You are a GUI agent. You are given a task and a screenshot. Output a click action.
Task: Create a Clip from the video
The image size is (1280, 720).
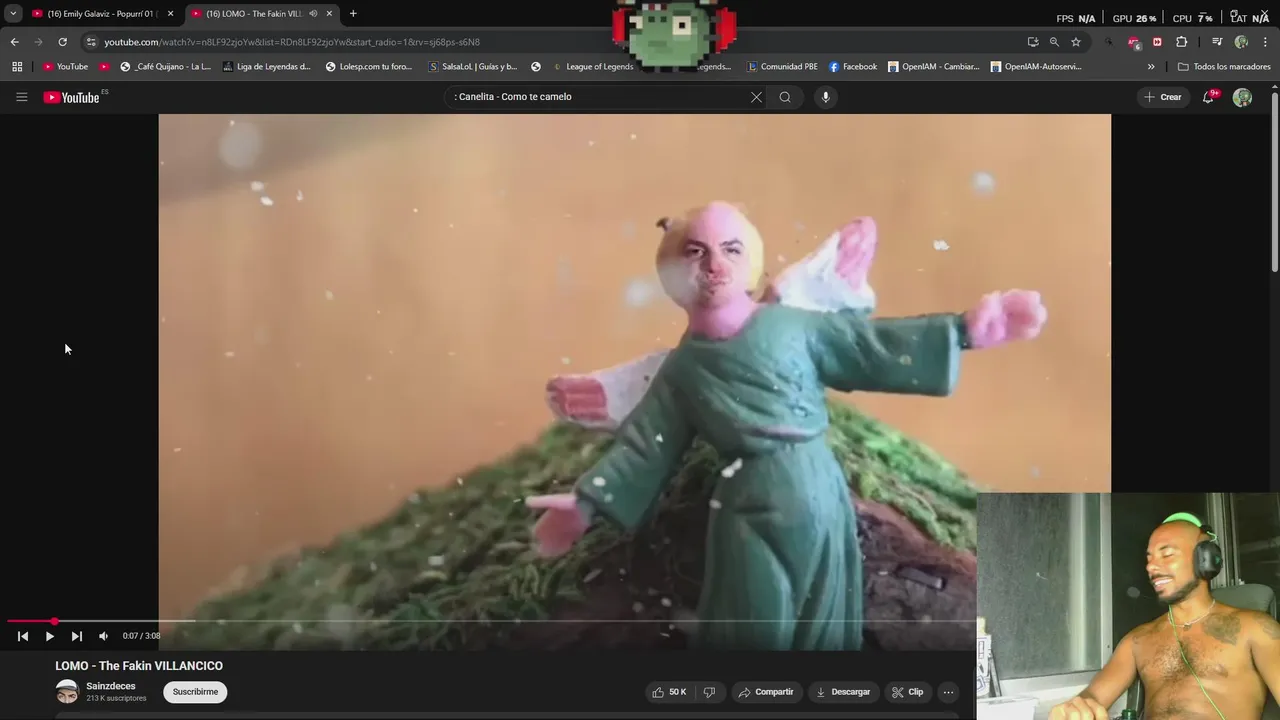click(x=907, y=692)
